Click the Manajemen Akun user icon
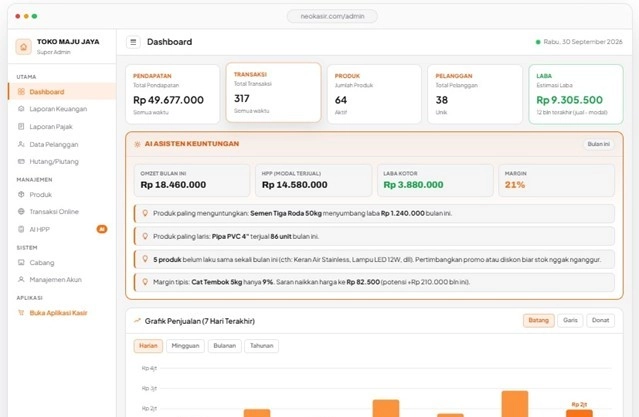639x417 pixels. [x=21, y=280]
